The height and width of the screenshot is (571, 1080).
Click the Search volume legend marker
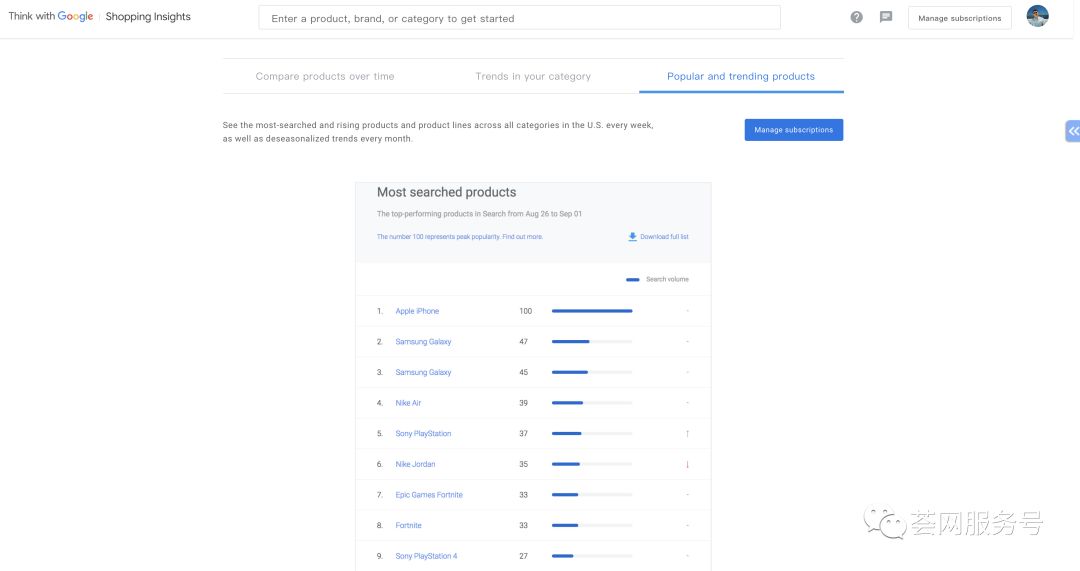coord(632,280)
